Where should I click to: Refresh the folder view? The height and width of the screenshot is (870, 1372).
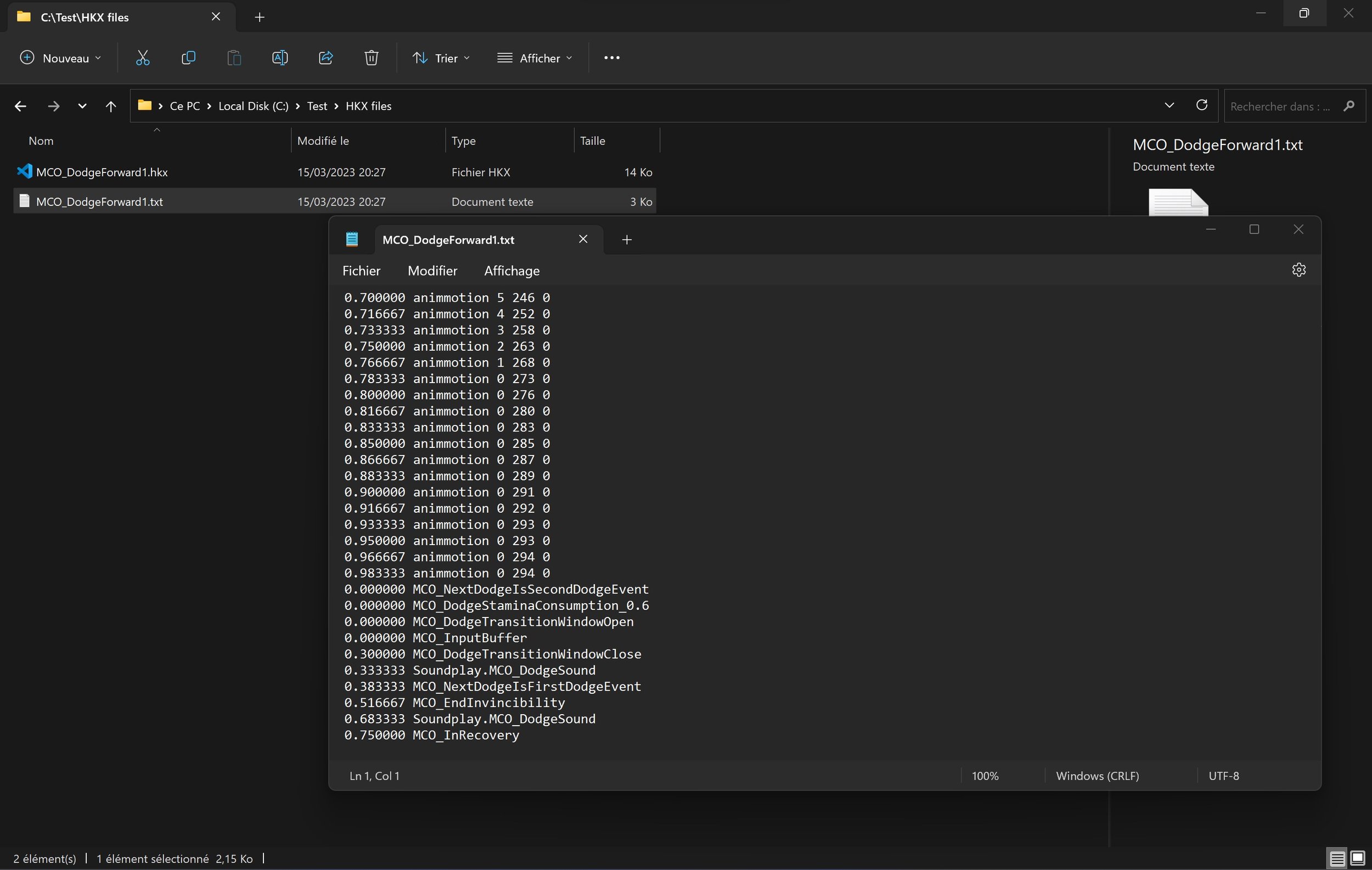(x=1202, y=105)
